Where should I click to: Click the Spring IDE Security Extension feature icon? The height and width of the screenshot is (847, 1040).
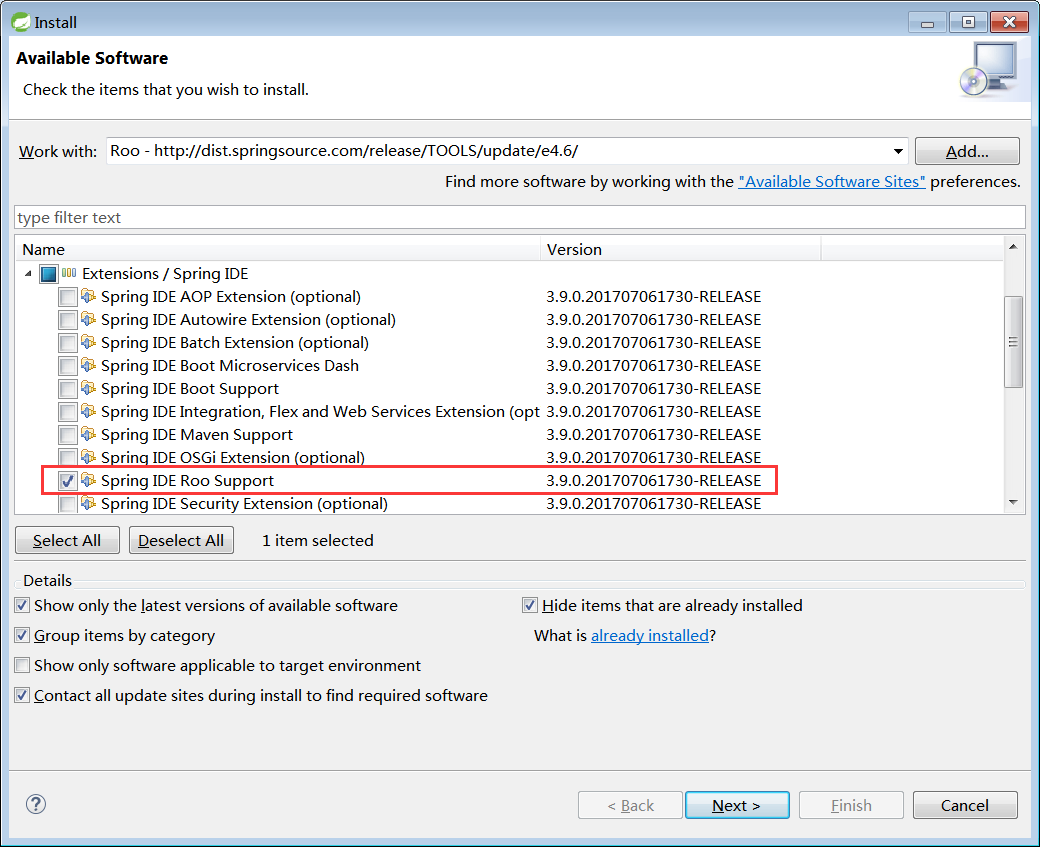pyautogui.click(x=88, y=503)
